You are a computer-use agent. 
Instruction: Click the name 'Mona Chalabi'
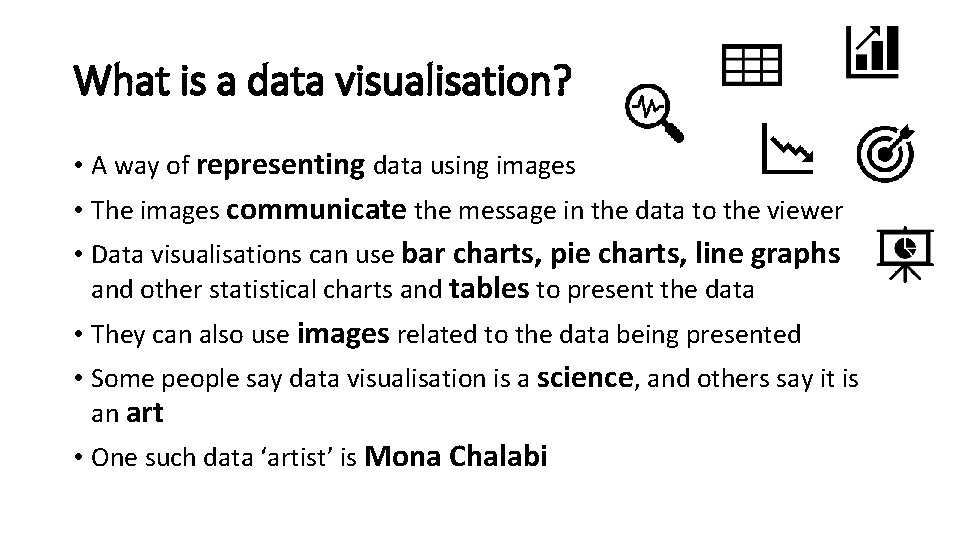click(456, 457)
